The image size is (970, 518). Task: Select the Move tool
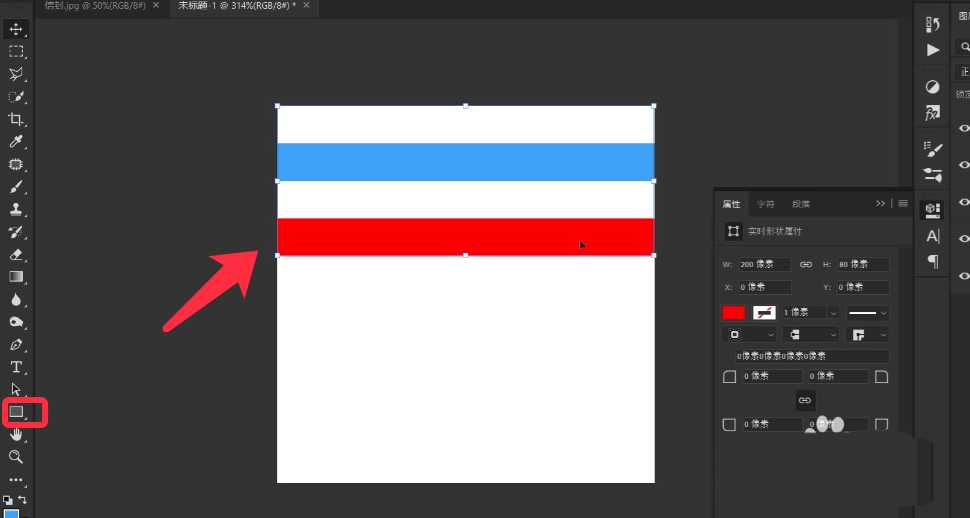point(16,29)
